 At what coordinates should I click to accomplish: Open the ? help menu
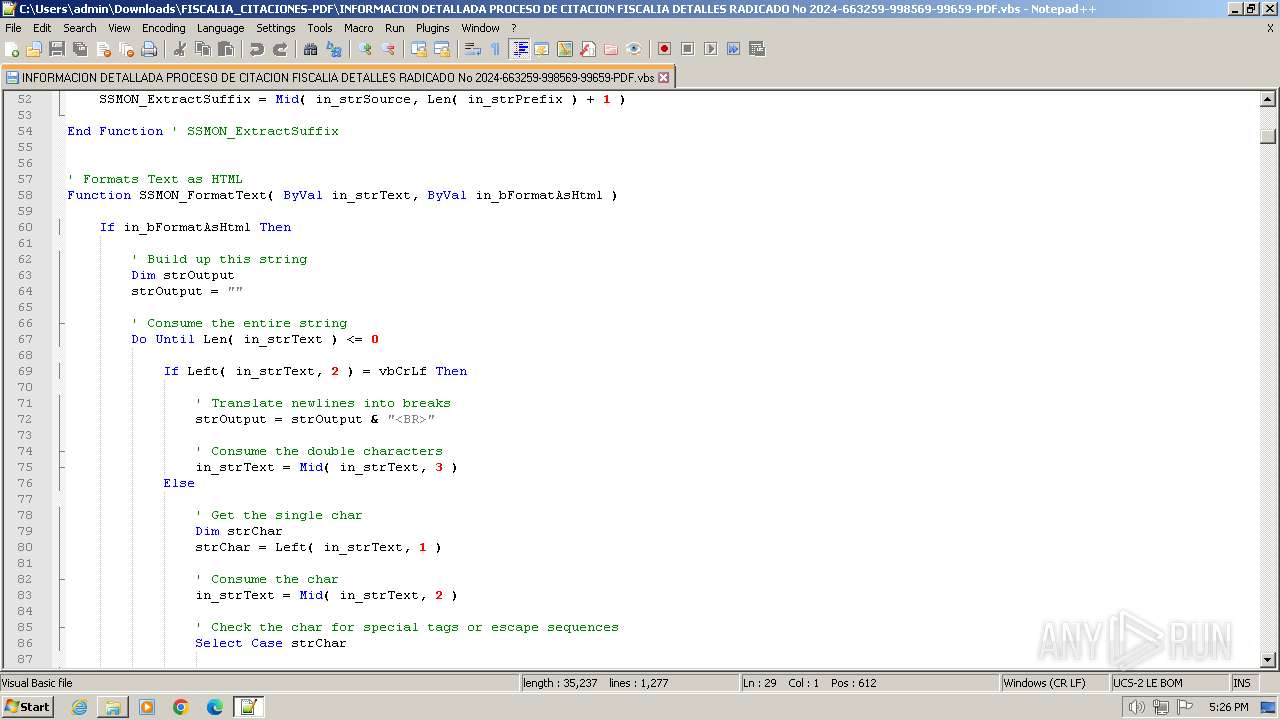point(514,28)
